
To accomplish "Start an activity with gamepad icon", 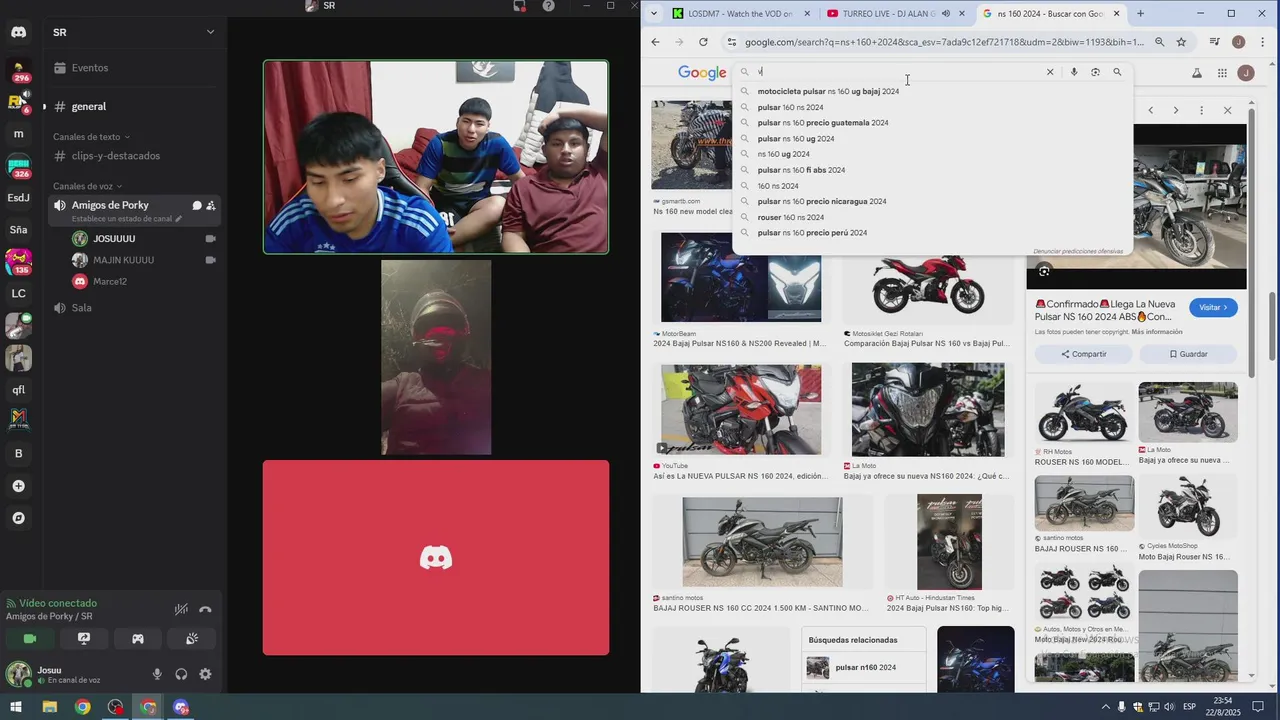I will [138, 639].
